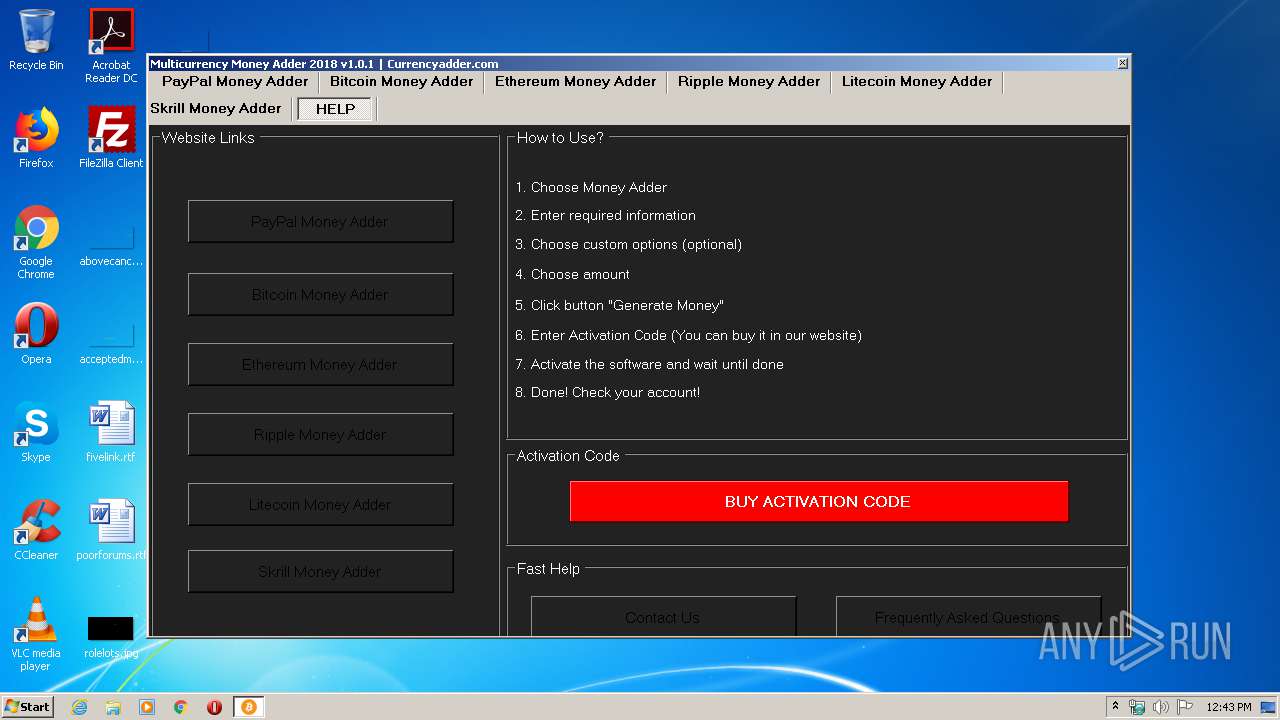The image size is (1280, 720).
Task: Click step text 'Enter required information'
Action: 613,216
